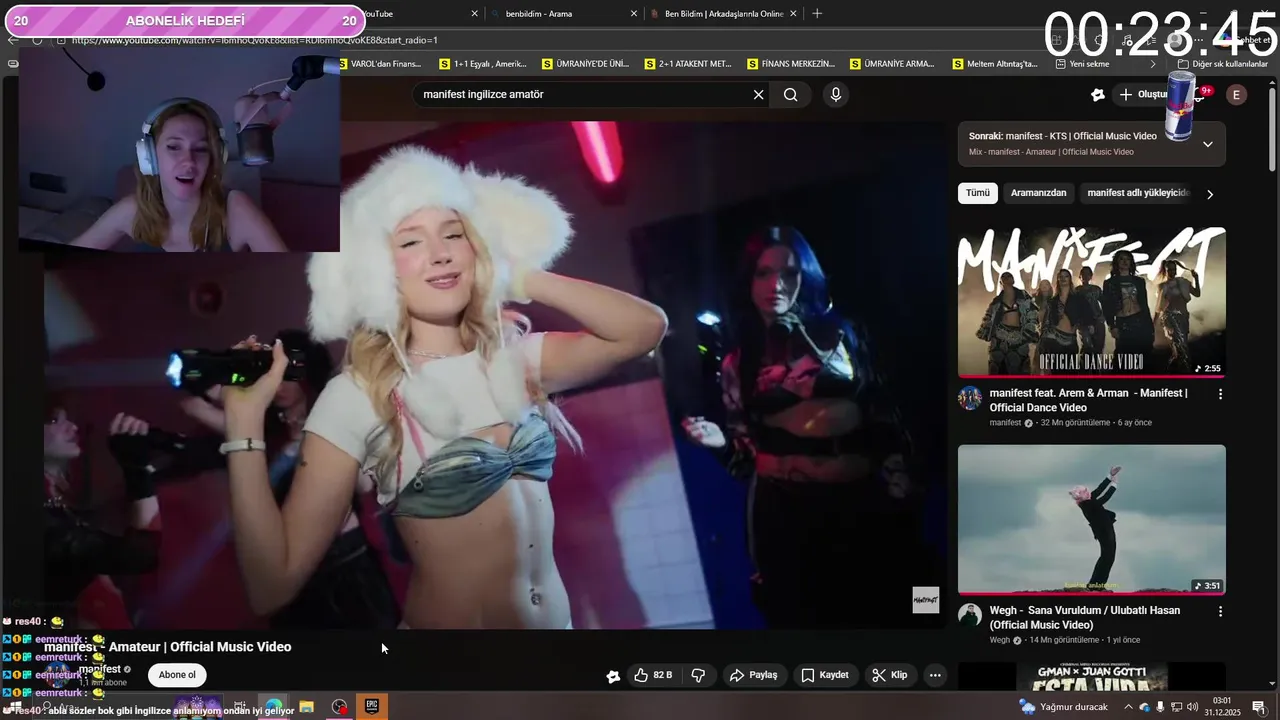Select the Tümü filter chip

click(978, 193)
